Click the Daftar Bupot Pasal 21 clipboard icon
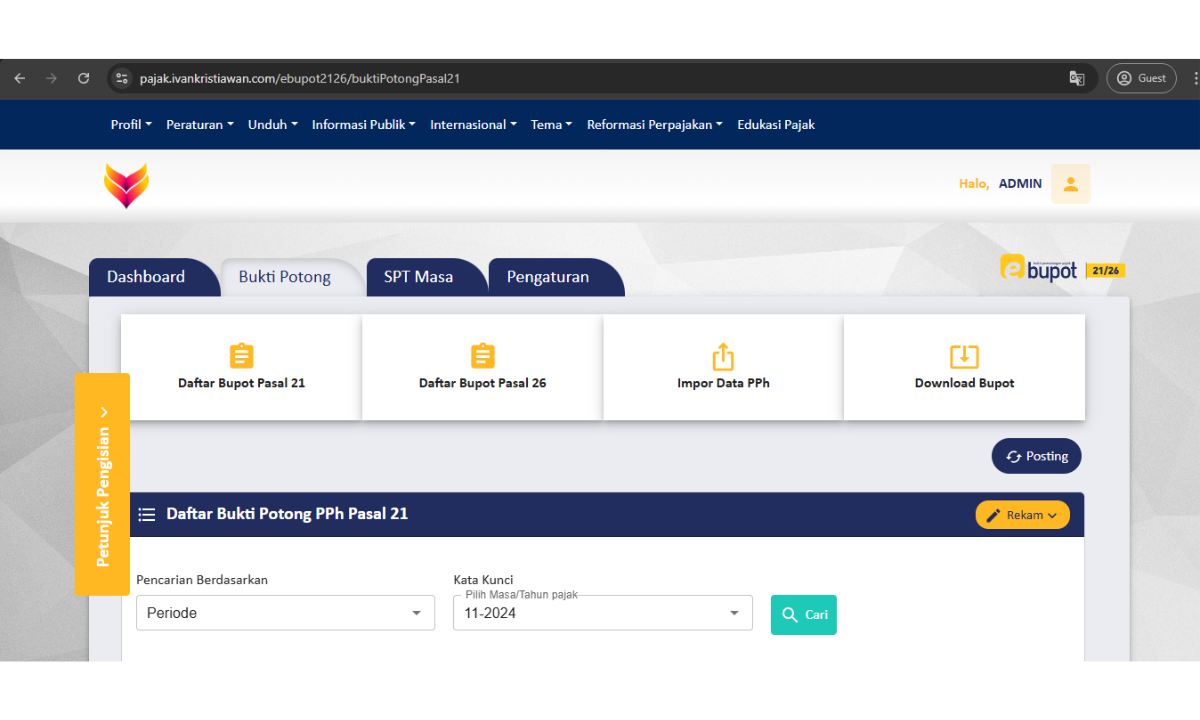The width and height of the screenshot is (1200, 720). (x=241, y=356)
